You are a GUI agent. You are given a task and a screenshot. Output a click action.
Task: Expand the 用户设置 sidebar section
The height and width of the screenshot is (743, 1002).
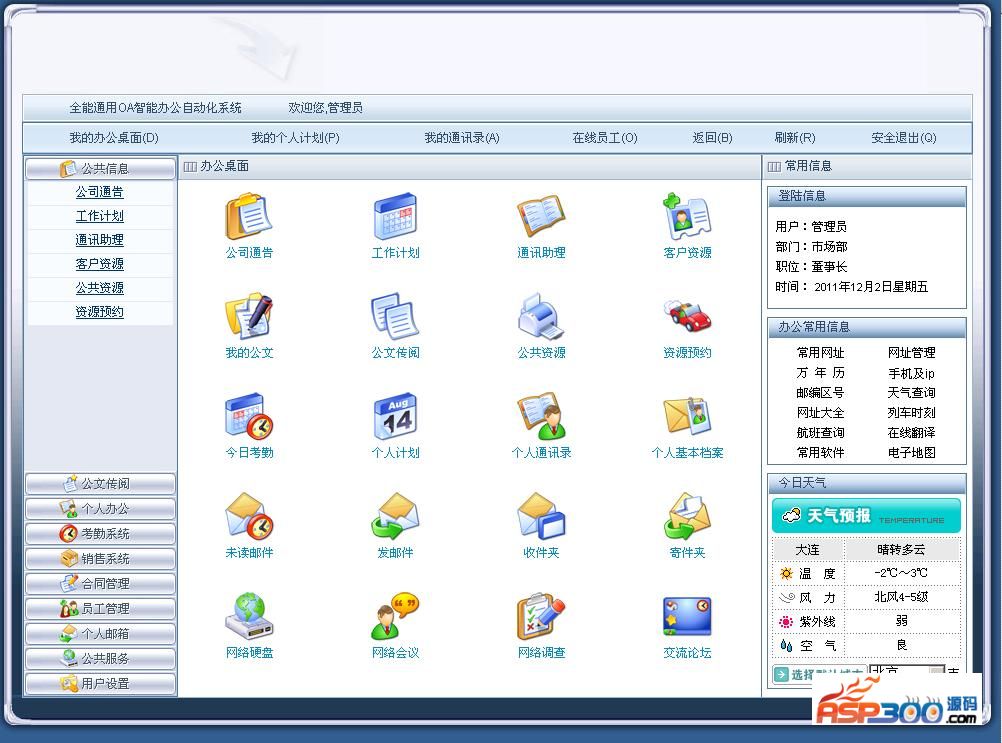pyautogui.click(x=100, y=684)
